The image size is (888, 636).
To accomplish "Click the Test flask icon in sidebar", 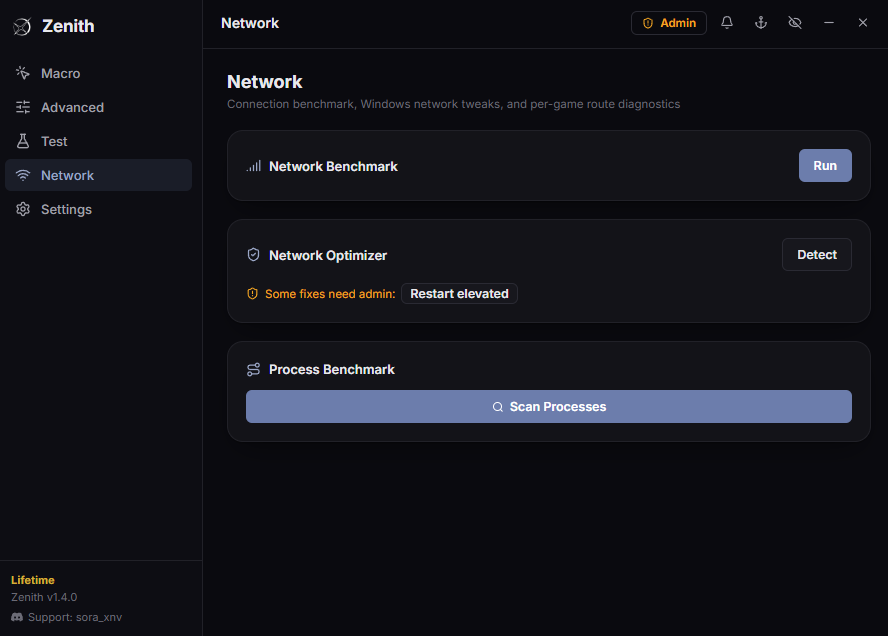I will pos(23,141).
